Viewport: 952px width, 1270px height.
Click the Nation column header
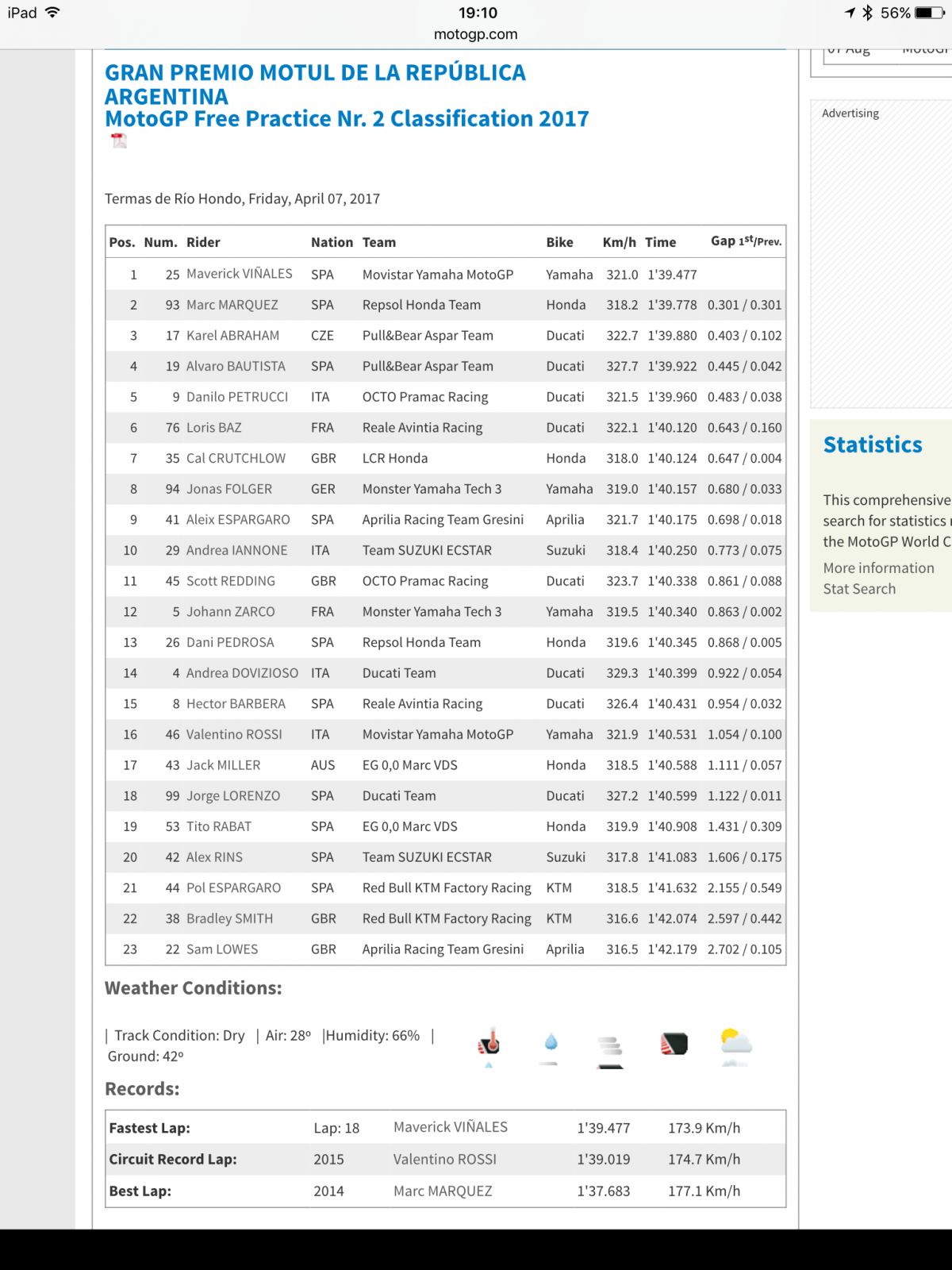pyautogui.click(x=332, y=243)
